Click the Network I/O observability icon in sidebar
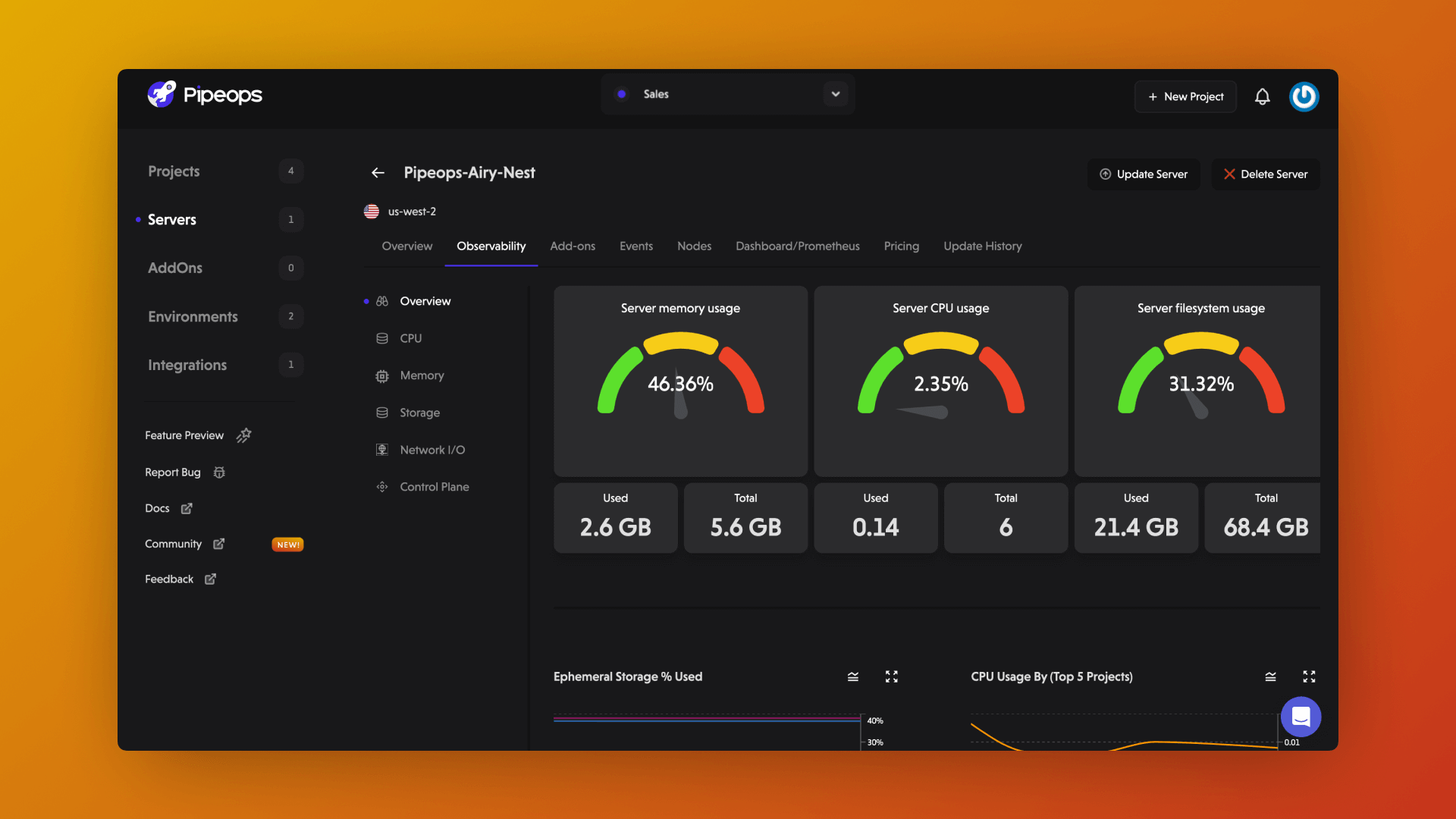 tap(383, 449)
